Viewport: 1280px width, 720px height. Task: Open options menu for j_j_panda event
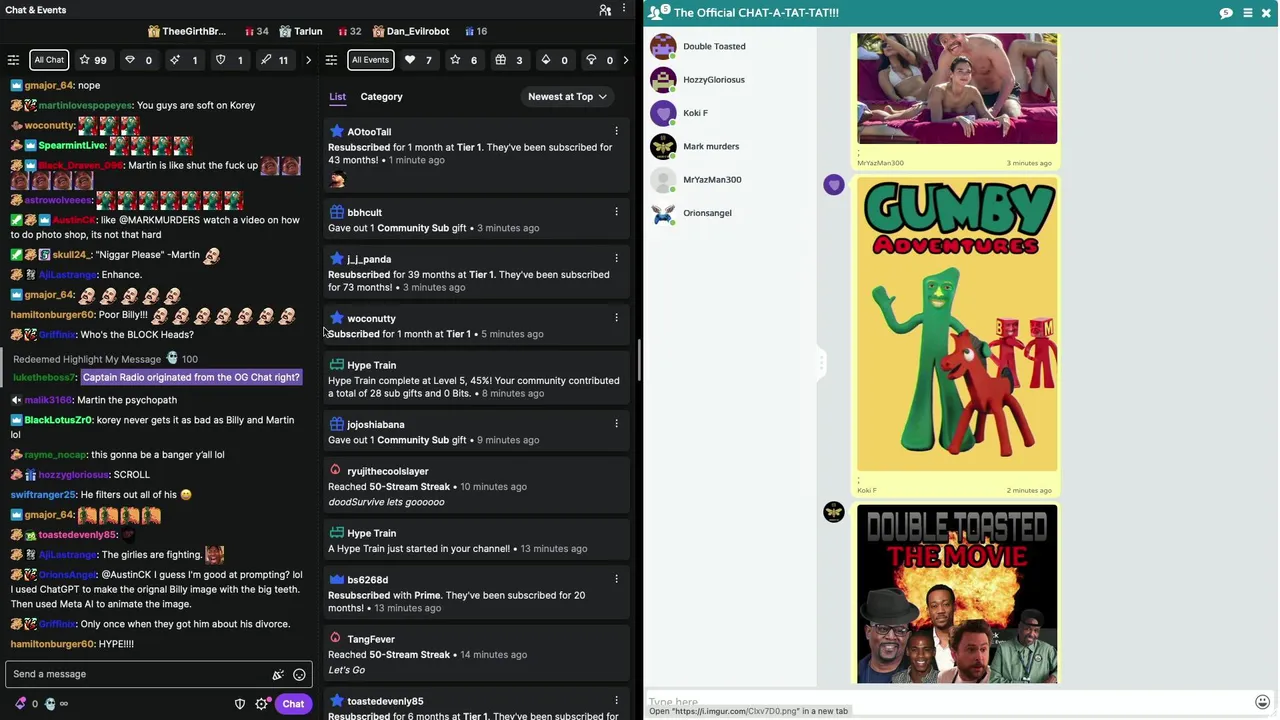pos(617,258)
